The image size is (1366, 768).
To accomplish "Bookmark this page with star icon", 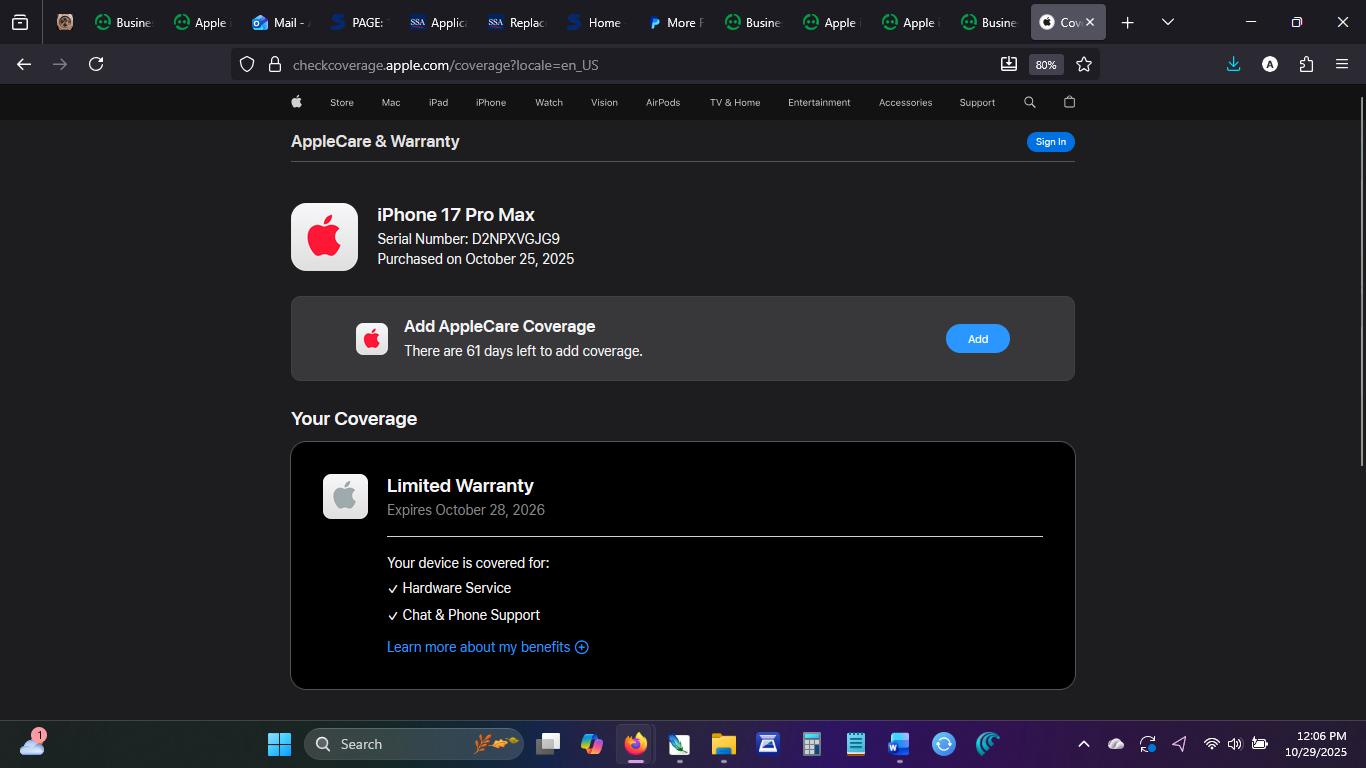I will tap(1084, 64).
